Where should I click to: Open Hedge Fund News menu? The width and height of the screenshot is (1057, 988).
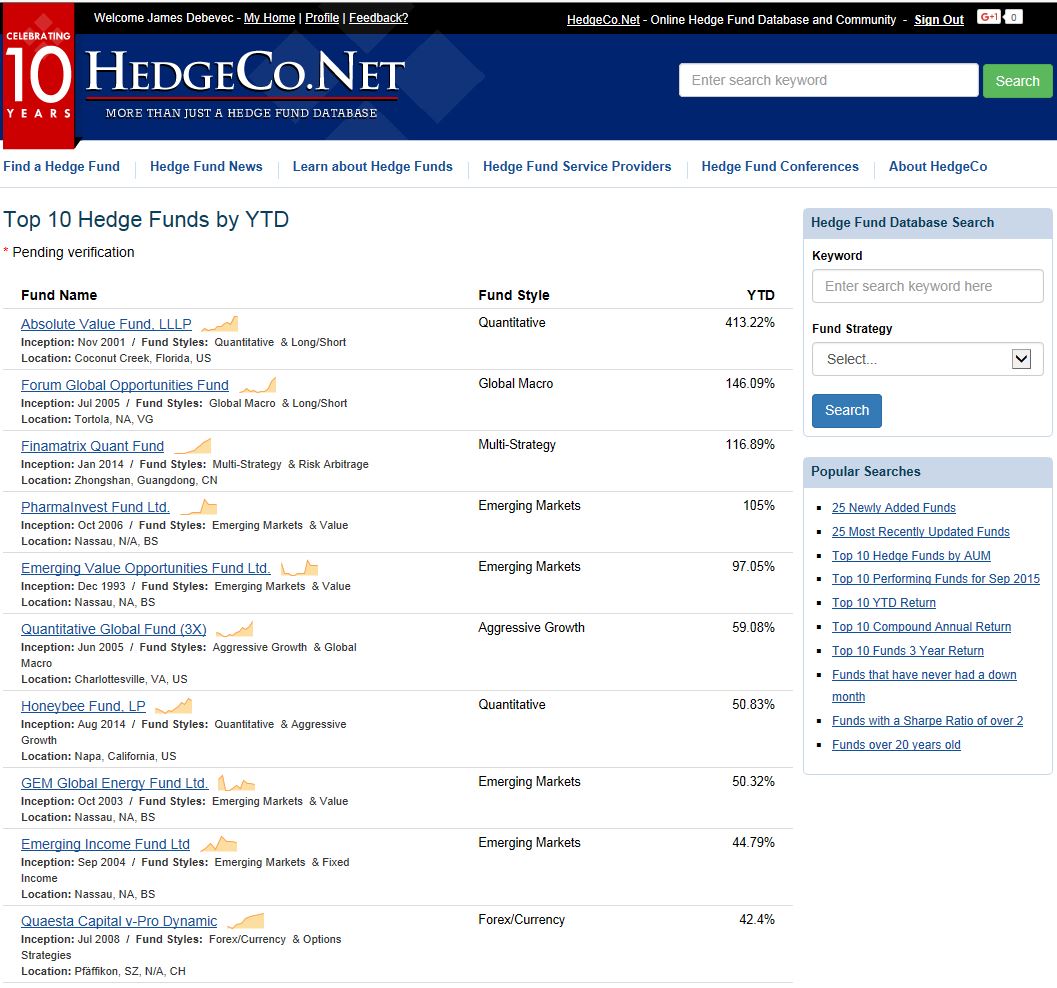point(206,166)
